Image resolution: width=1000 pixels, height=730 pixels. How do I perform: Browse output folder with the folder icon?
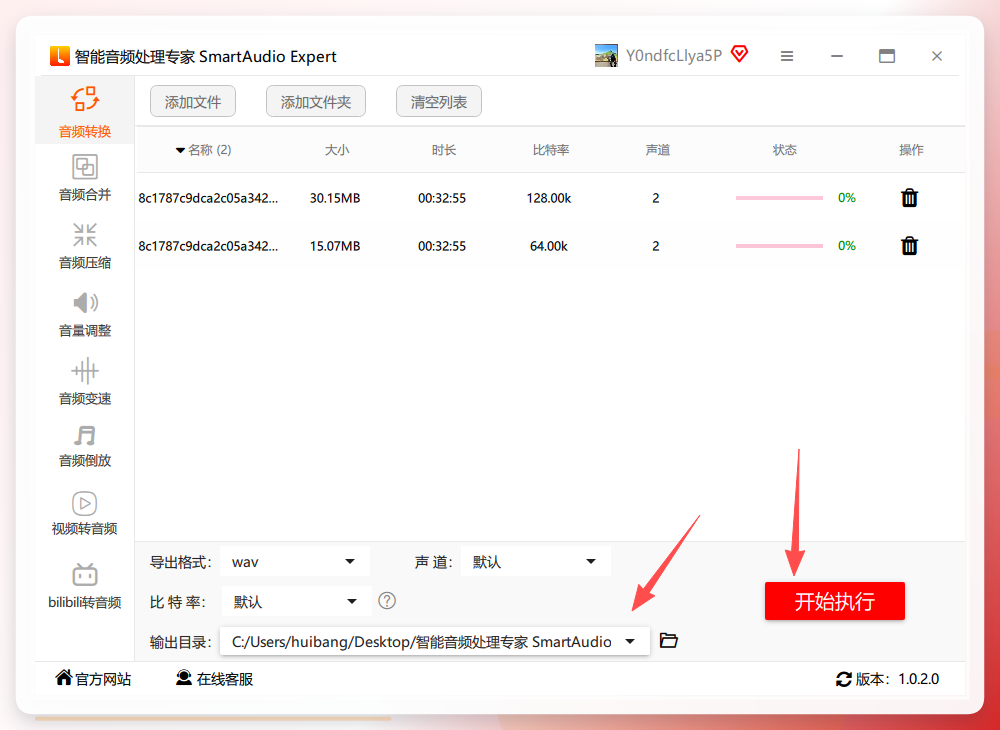668,640
